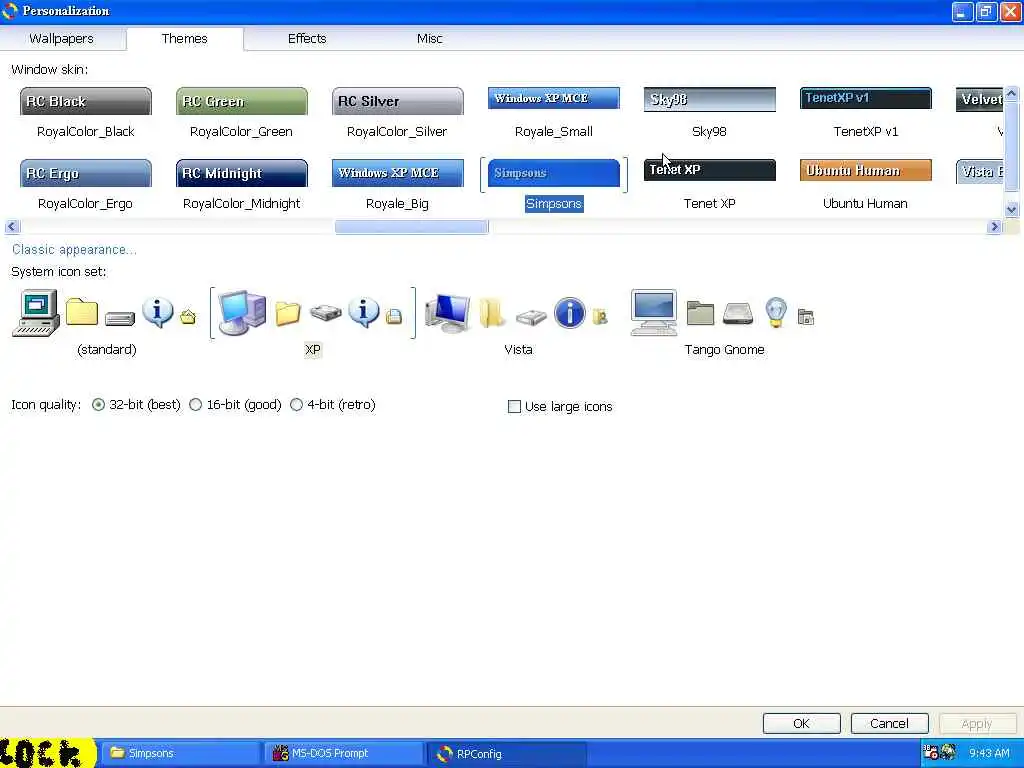Viewport: 1024px width, 768px height.
Task: Choose the XP set computer icon
Action: click(242, 312)
